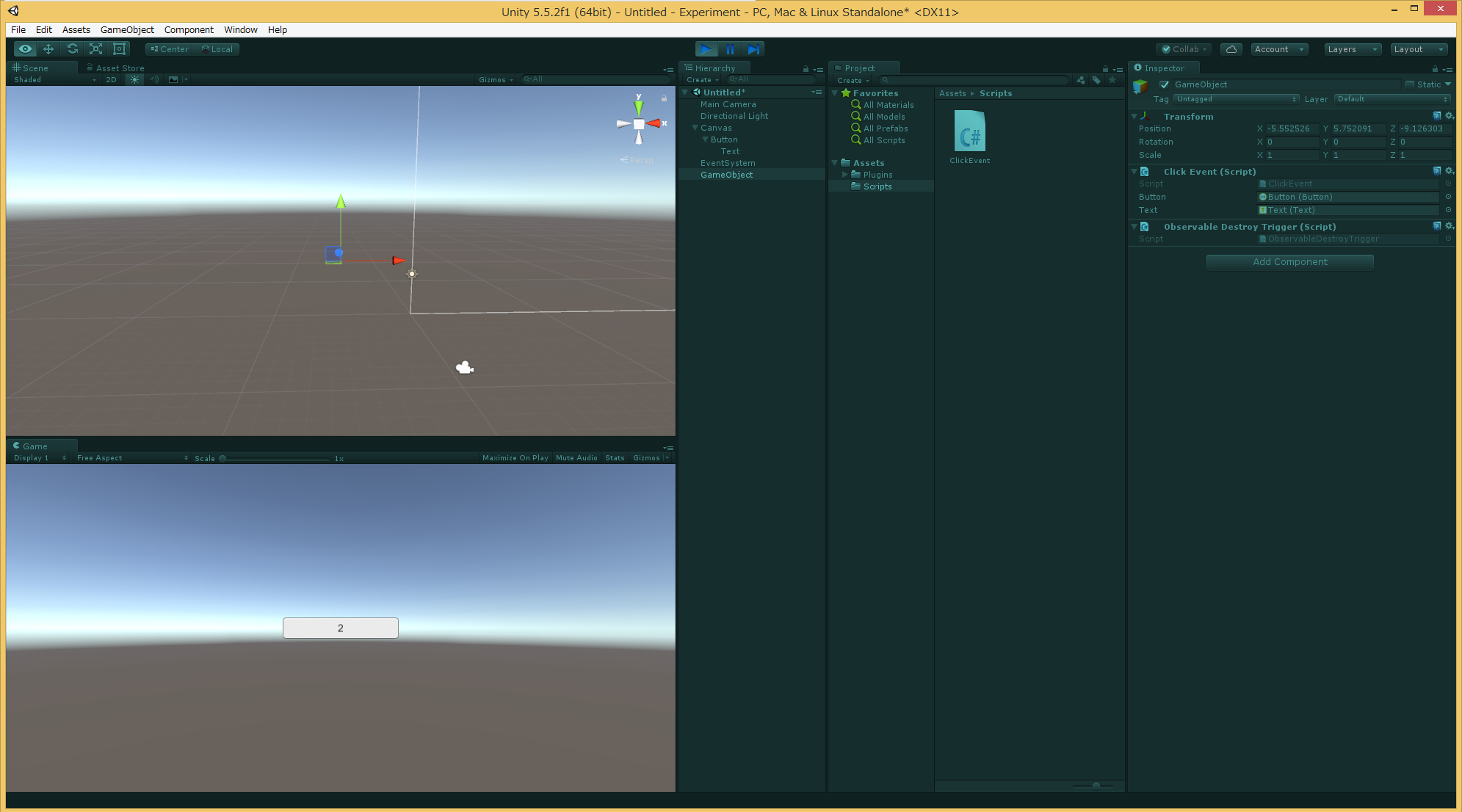Select the Scripts folder in Project panel
Screen dimensions: 1462x812
[876, 187]
